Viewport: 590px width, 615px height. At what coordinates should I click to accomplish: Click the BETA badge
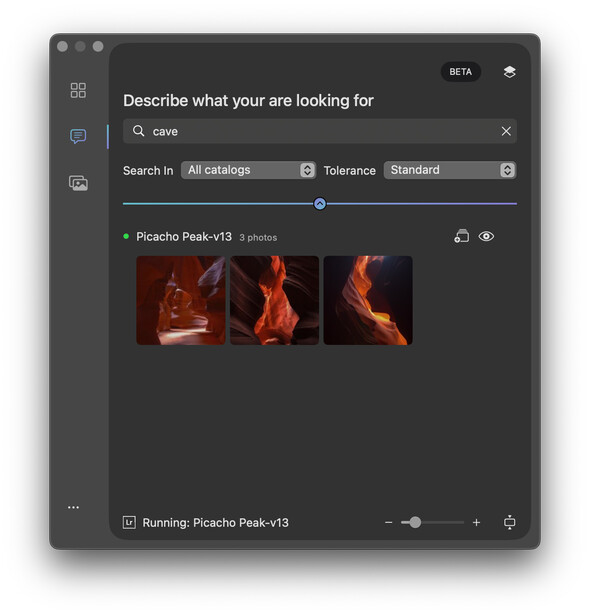click(x=461, y=72)
